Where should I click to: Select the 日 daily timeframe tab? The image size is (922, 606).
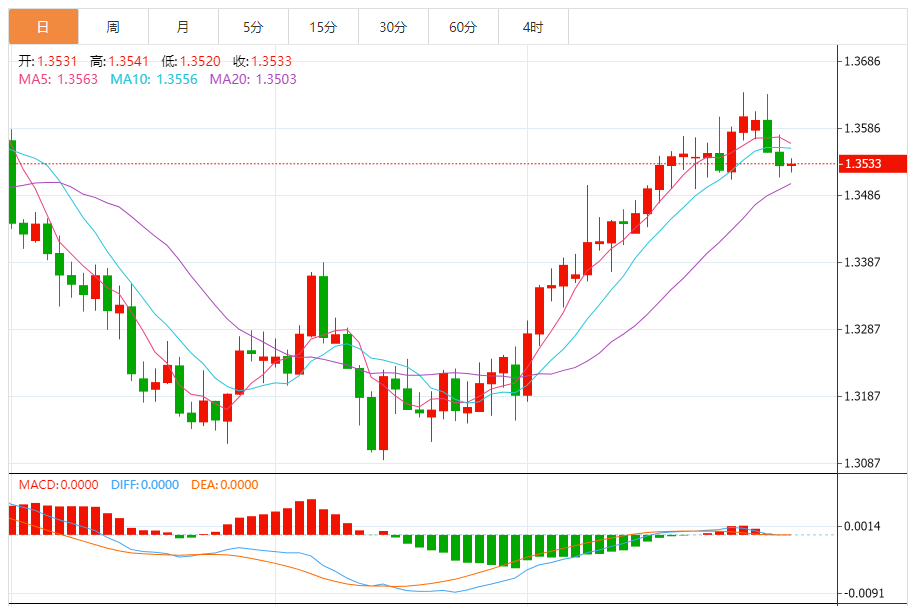[43, 26]
